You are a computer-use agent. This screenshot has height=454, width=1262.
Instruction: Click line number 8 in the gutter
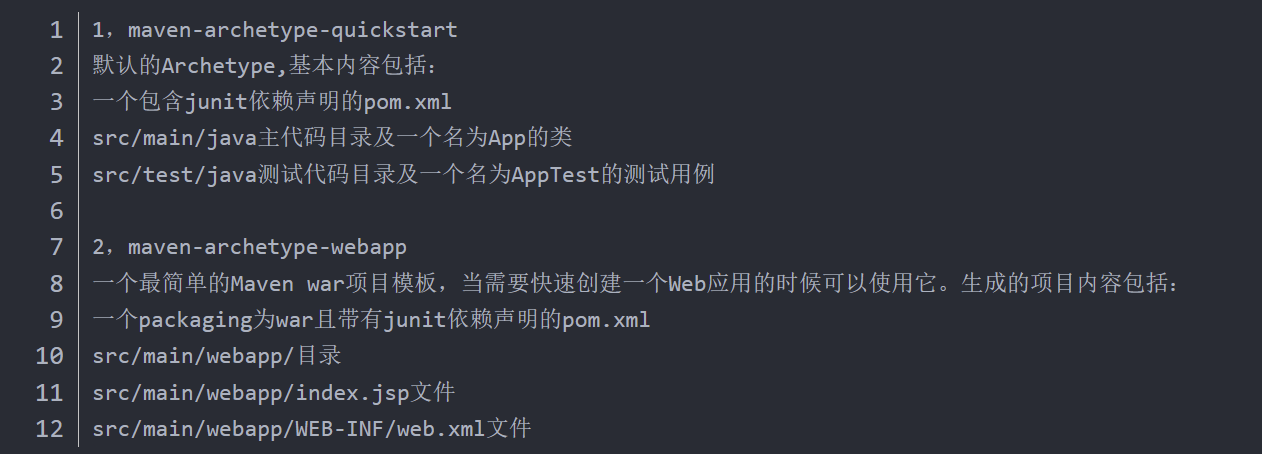point(55,283)
